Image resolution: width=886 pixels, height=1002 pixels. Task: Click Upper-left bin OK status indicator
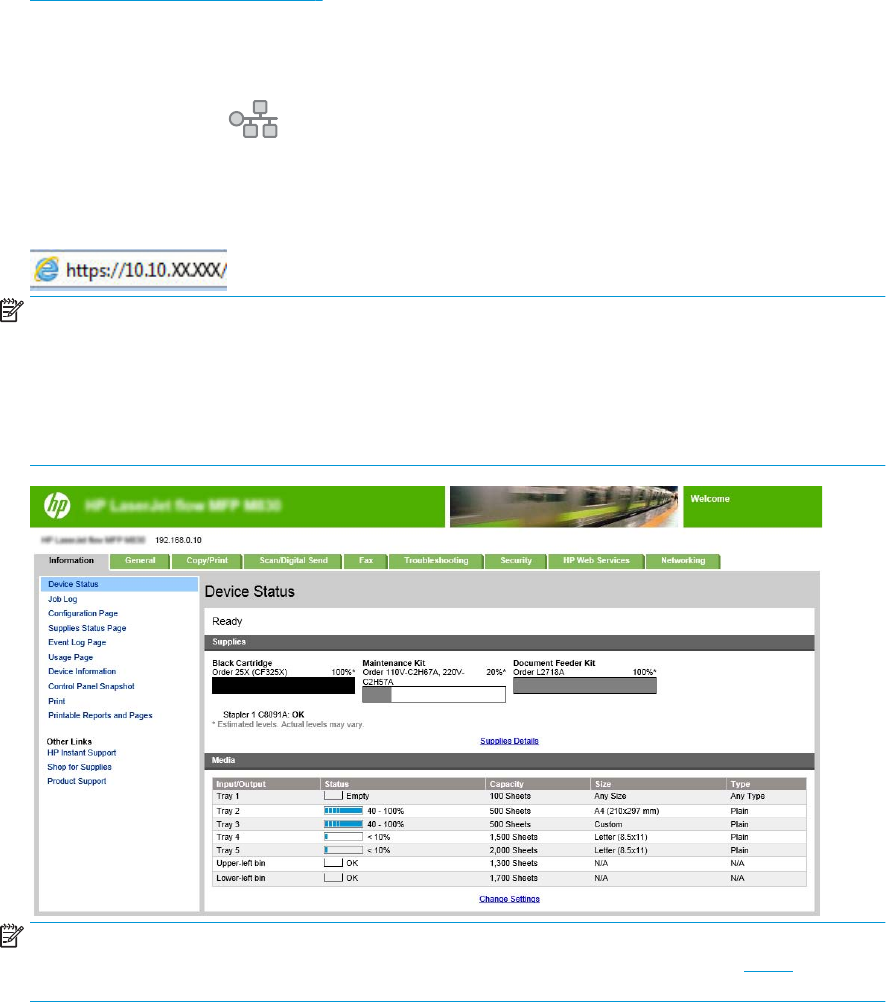(x=334, y=863)
